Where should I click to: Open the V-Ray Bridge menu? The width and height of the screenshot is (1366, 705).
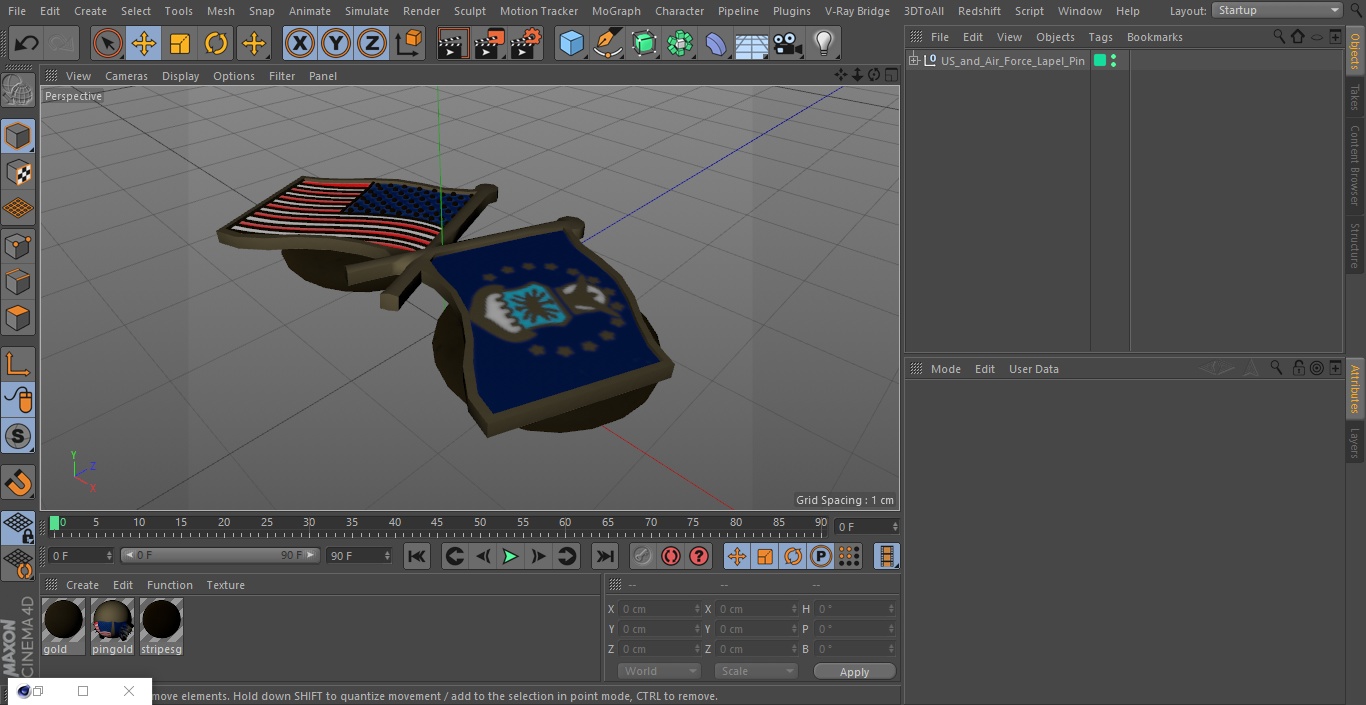tap(857, 11)
